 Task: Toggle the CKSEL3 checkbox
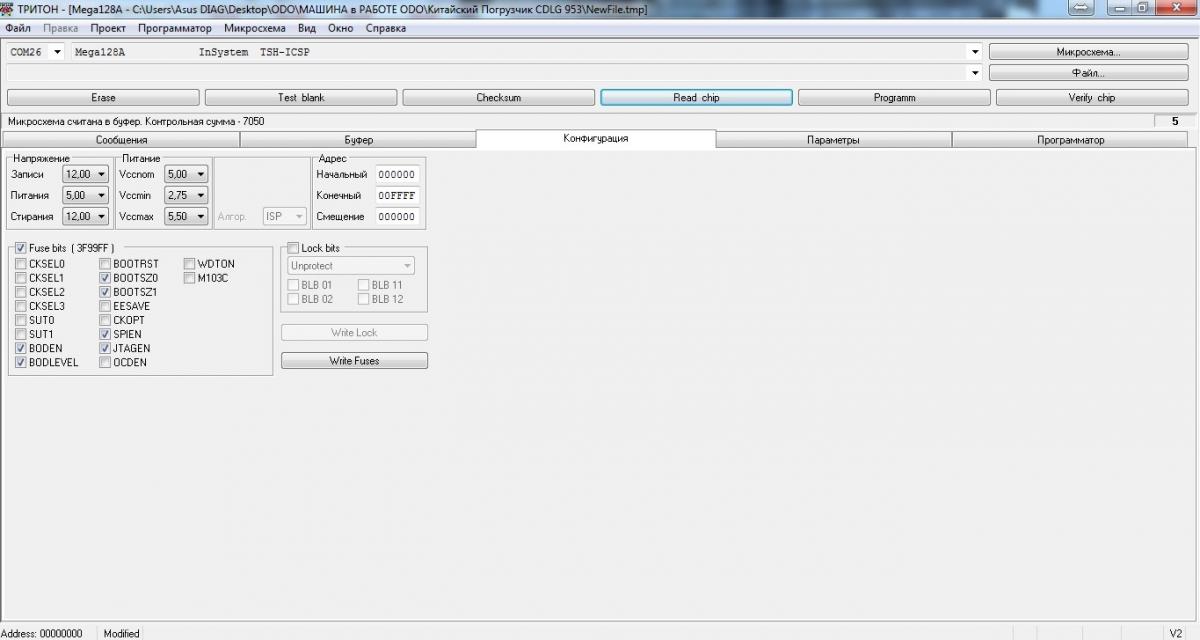[21, 306]
